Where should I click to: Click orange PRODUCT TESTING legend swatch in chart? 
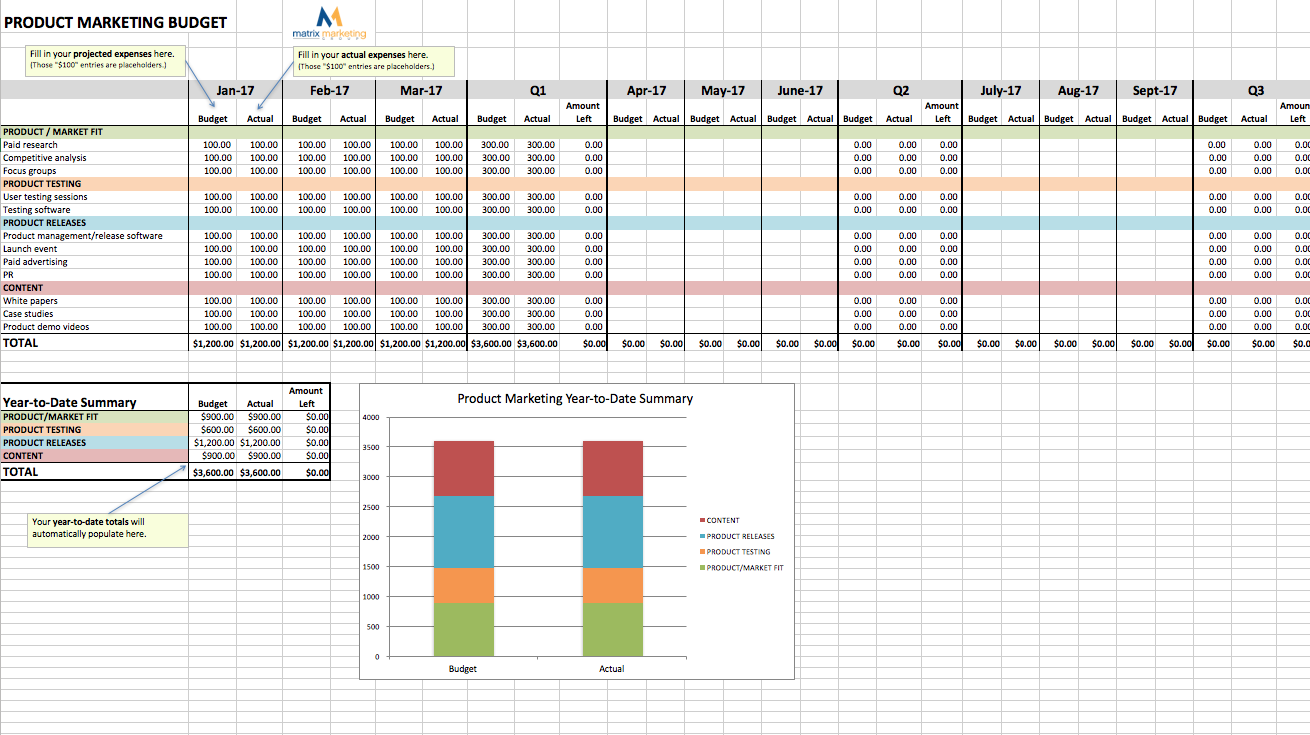(x=703, y=552)
